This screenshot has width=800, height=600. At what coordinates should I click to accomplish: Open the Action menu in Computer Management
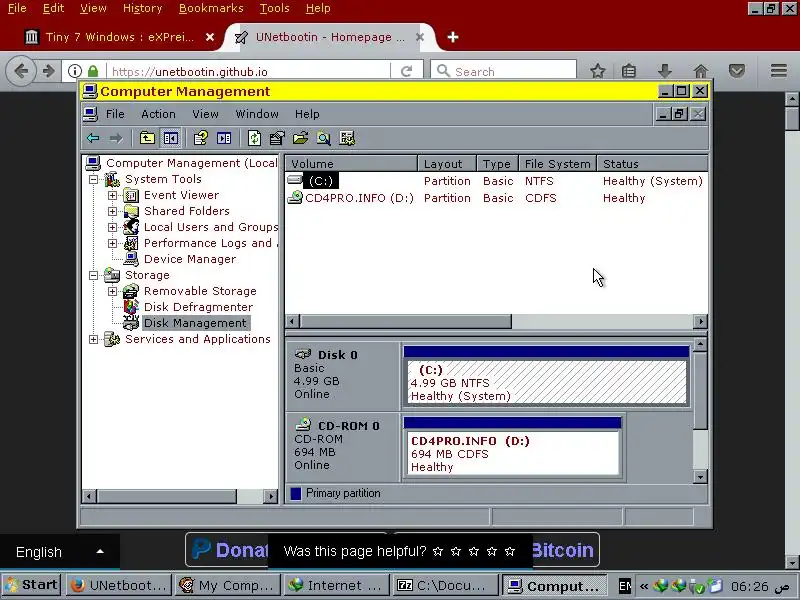158,114
